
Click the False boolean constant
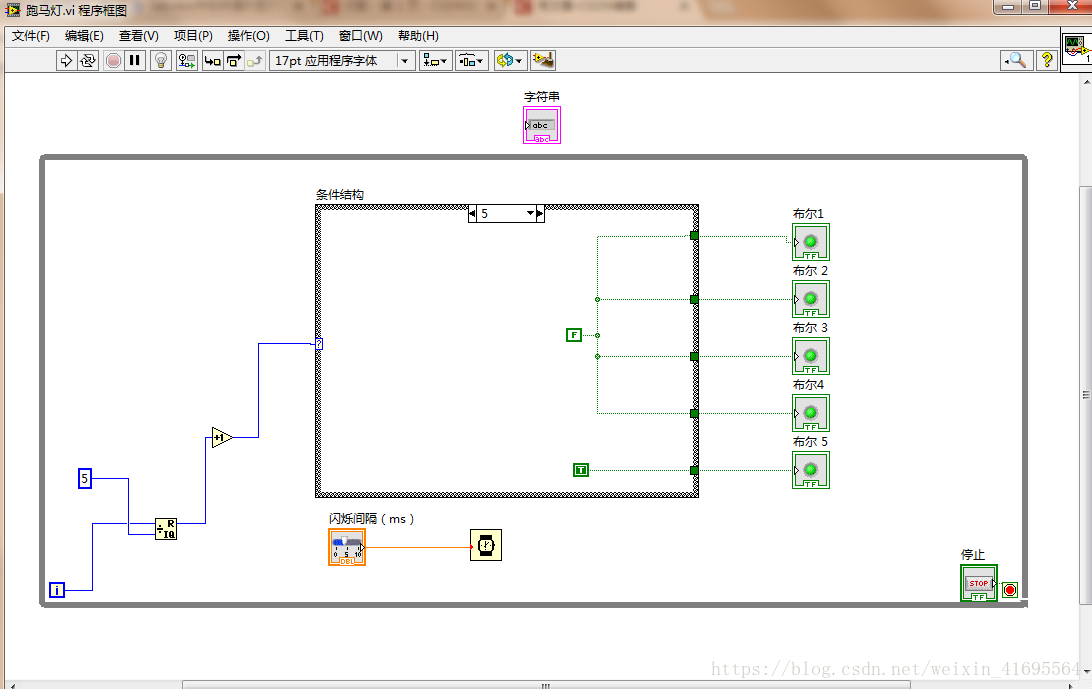tap(574, 335)
